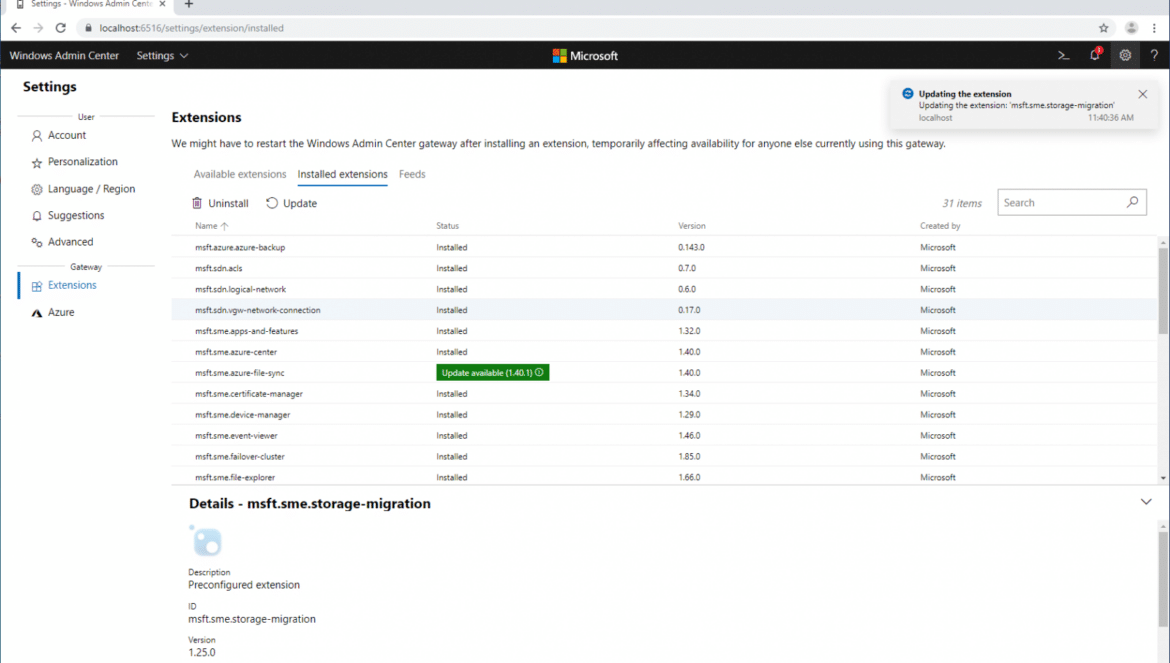This screenshot has height=663, width=1170.
Task: Open a new browser tab
Action: (189, 4)
